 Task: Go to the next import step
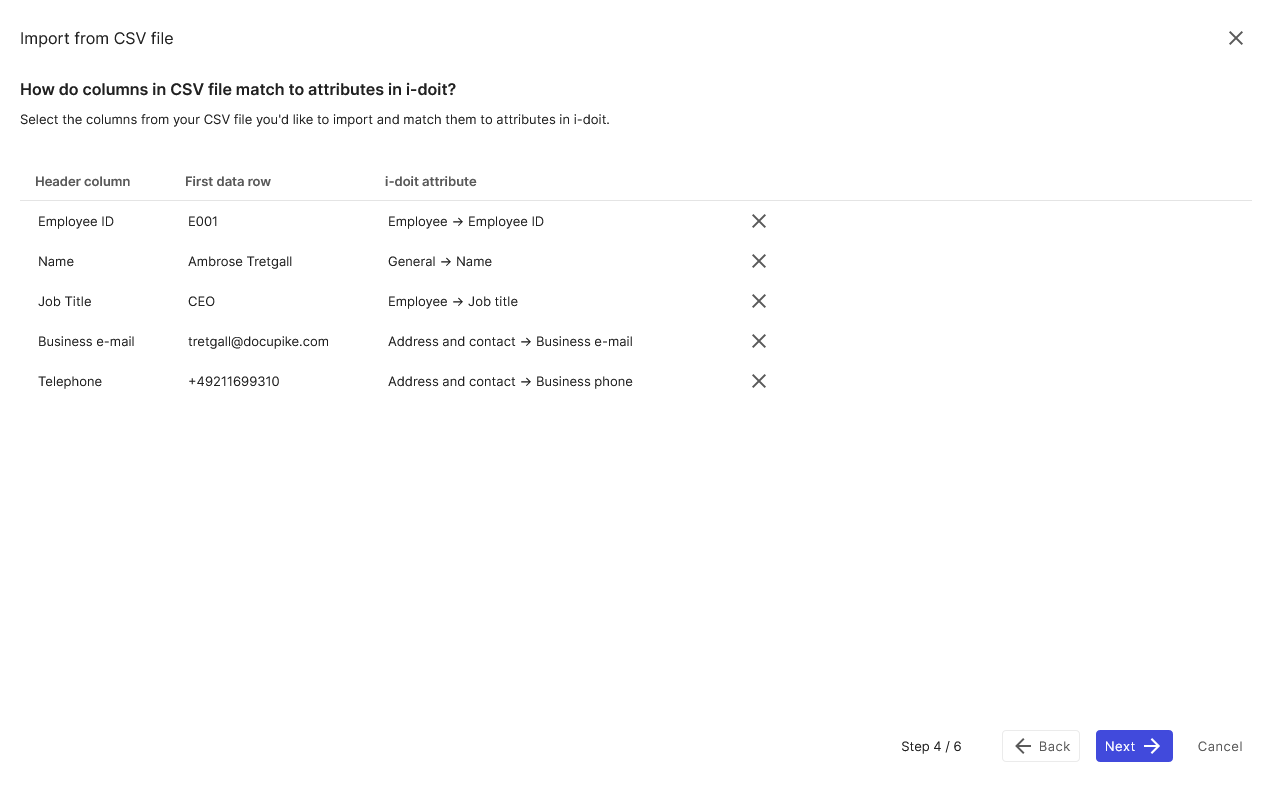coord(1134,746)
